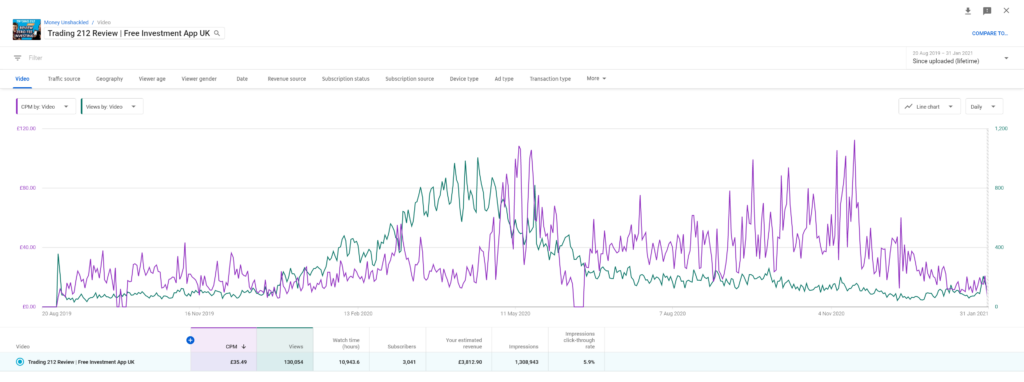The width and height of the screenshot is (1024, 382).
Task: Select the Trading 212 Review row radio button
Action: (20, 361)
